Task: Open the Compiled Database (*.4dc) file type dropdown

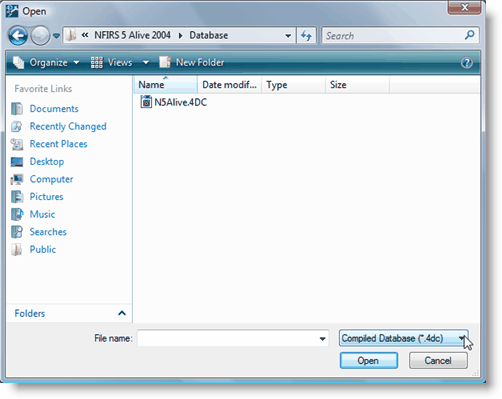Action: [x=404, y=338]
